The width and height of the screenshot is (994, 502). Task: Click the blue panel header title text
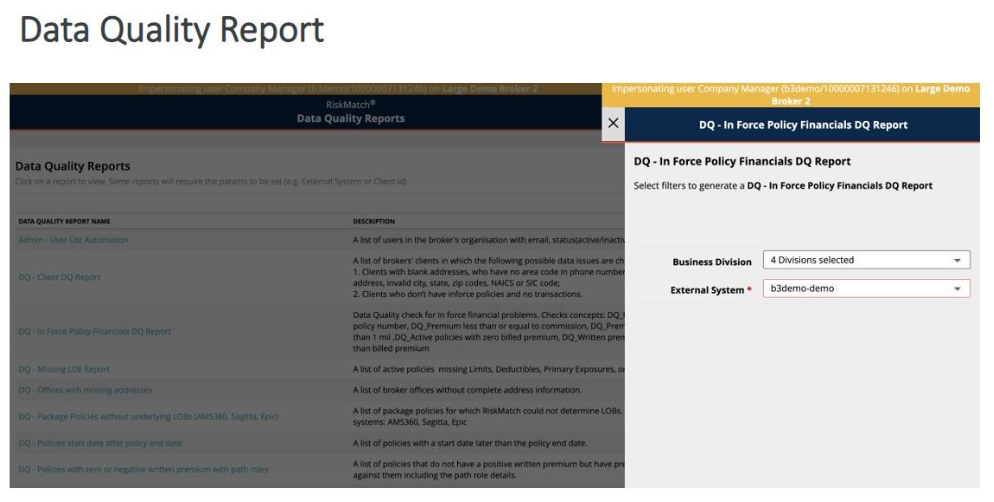point(803,125)
